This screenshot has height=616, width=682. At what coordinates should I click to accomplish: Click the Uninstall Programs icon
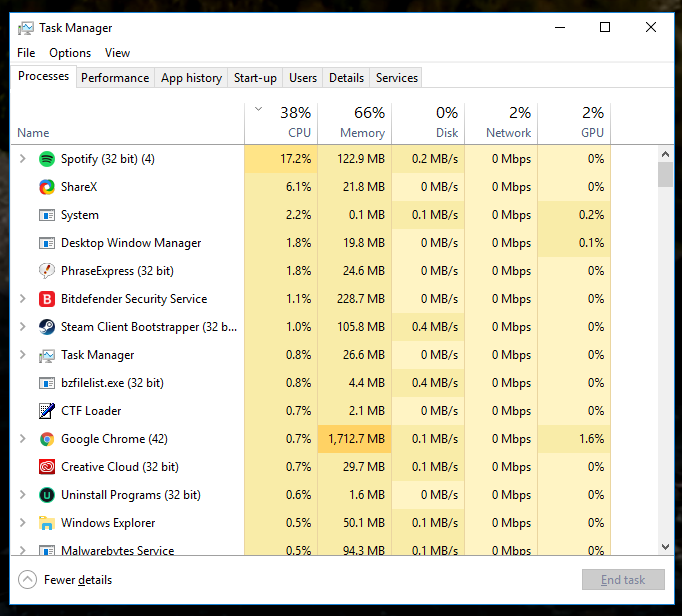click(47, 495)
